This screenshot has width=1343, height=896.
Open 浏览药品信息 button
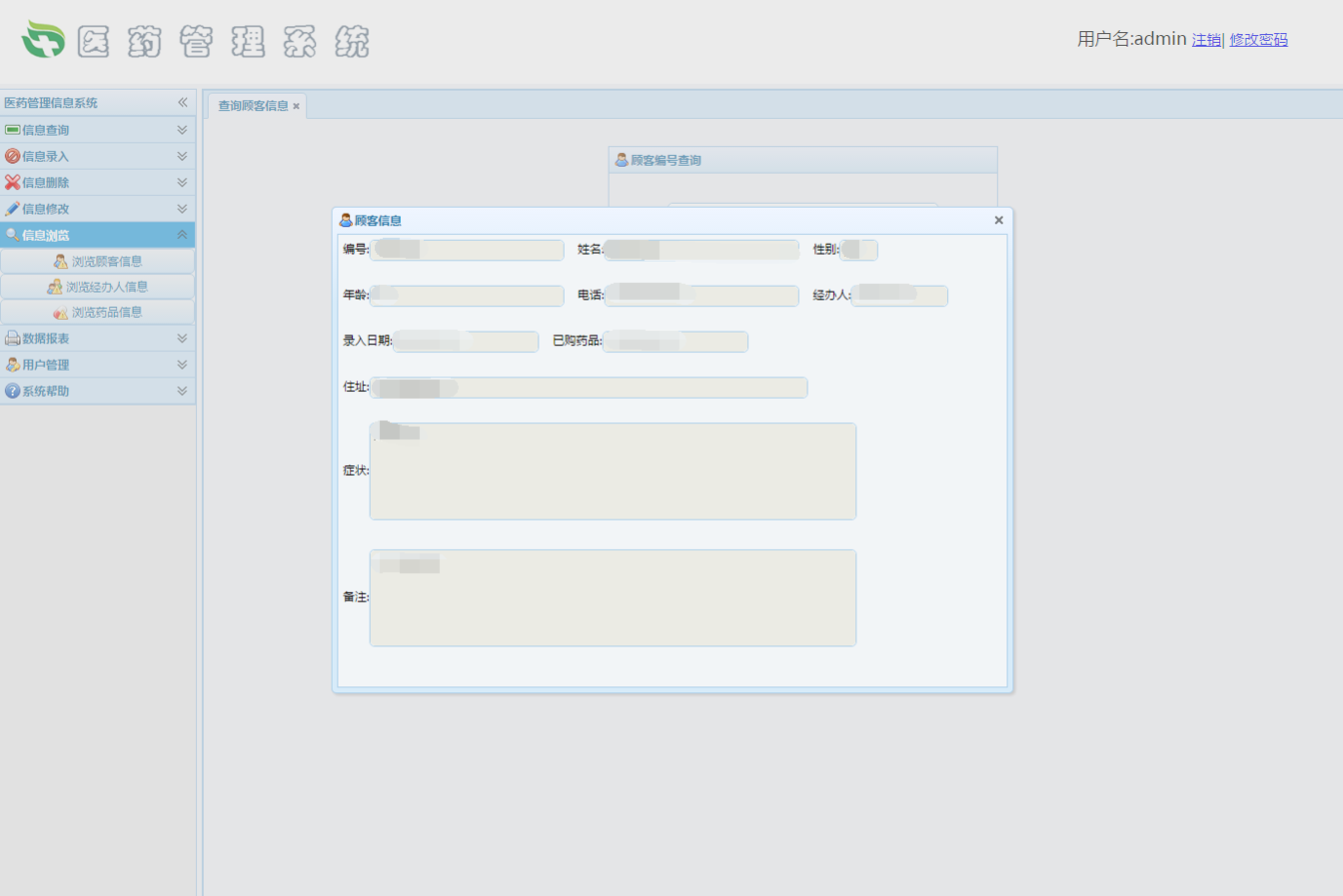97,313
